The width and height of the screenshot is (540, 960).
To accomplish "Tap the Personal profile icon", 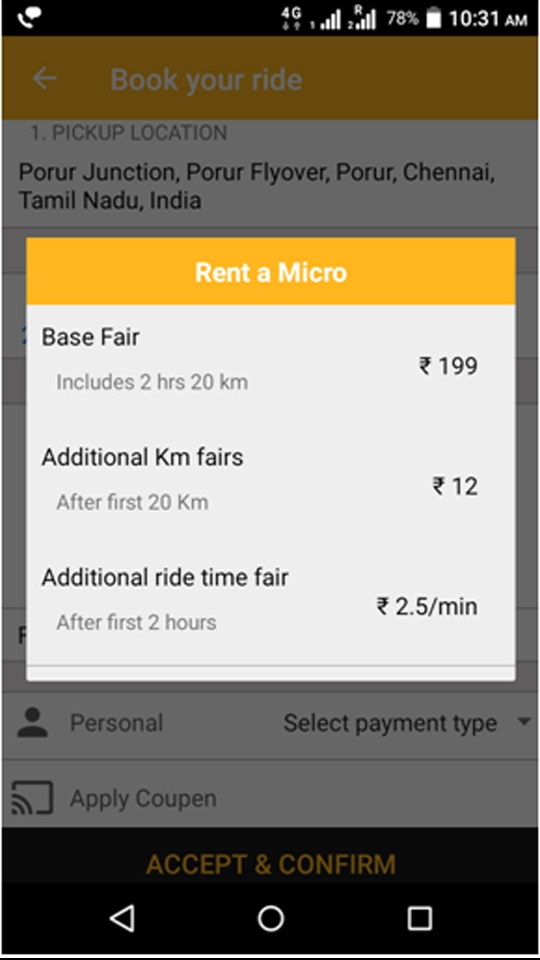I will [x=33, y=722].
